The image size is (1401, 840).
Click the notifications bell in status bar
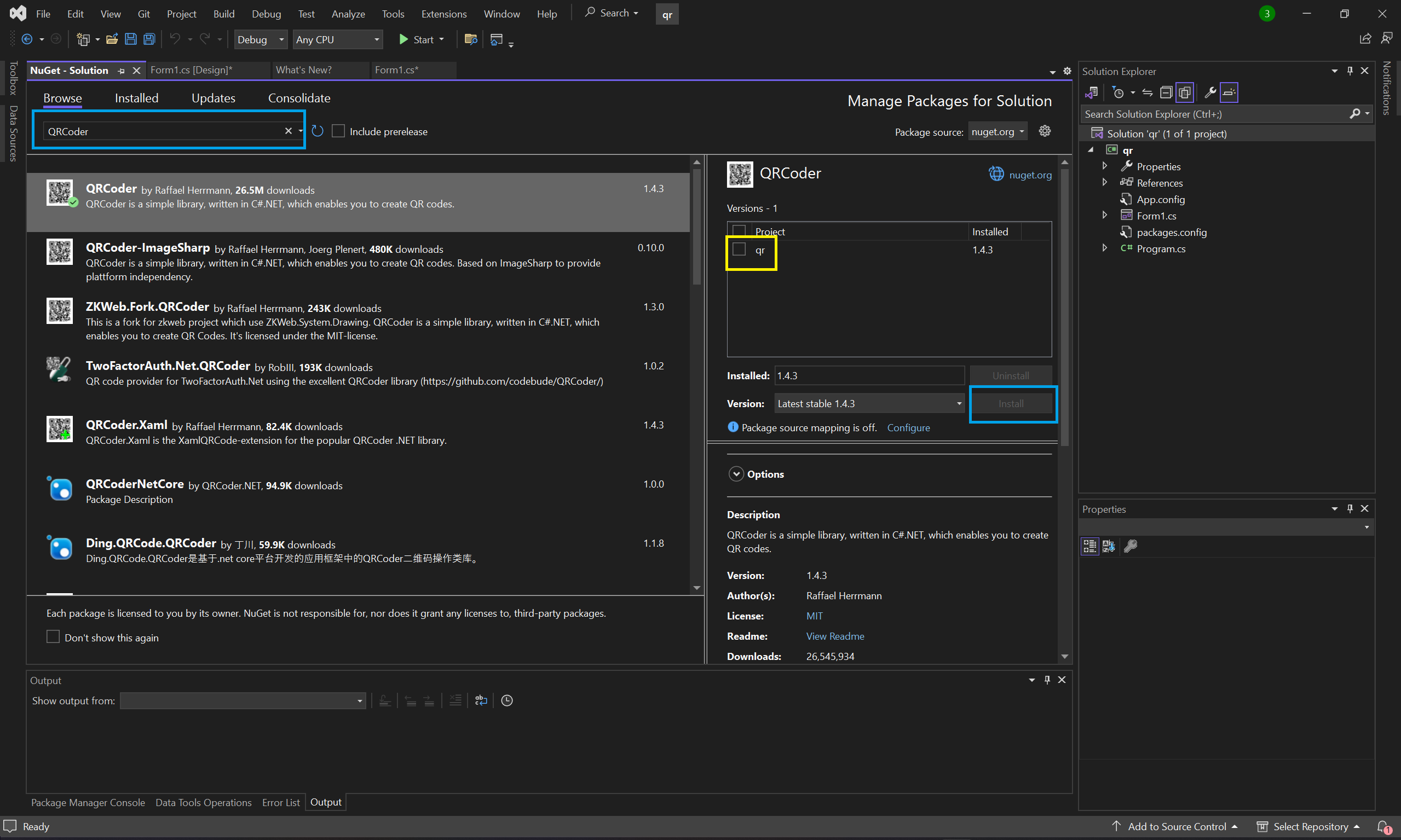(x=1384, y=826)
